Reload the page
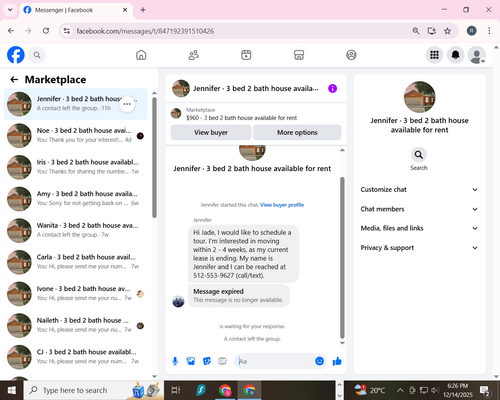This screenshot has height=400, width=500. (x=46, y=31)
